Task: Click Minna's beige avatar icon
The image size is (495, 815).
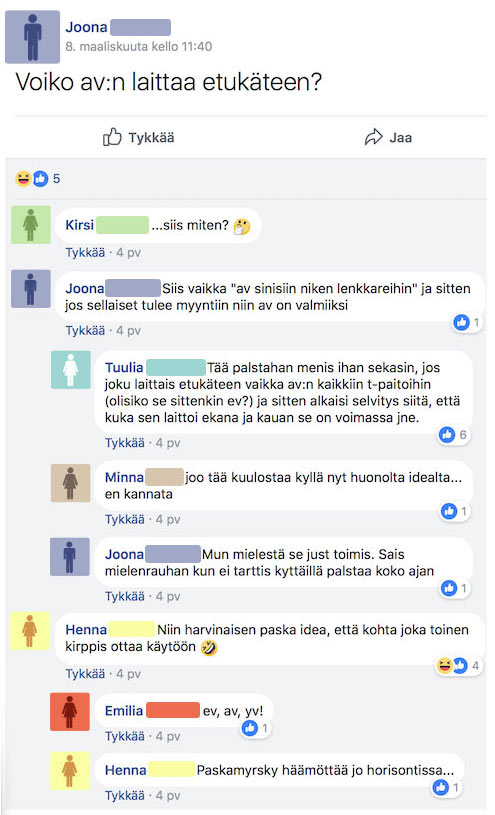Action: click(x=71, y=483)
